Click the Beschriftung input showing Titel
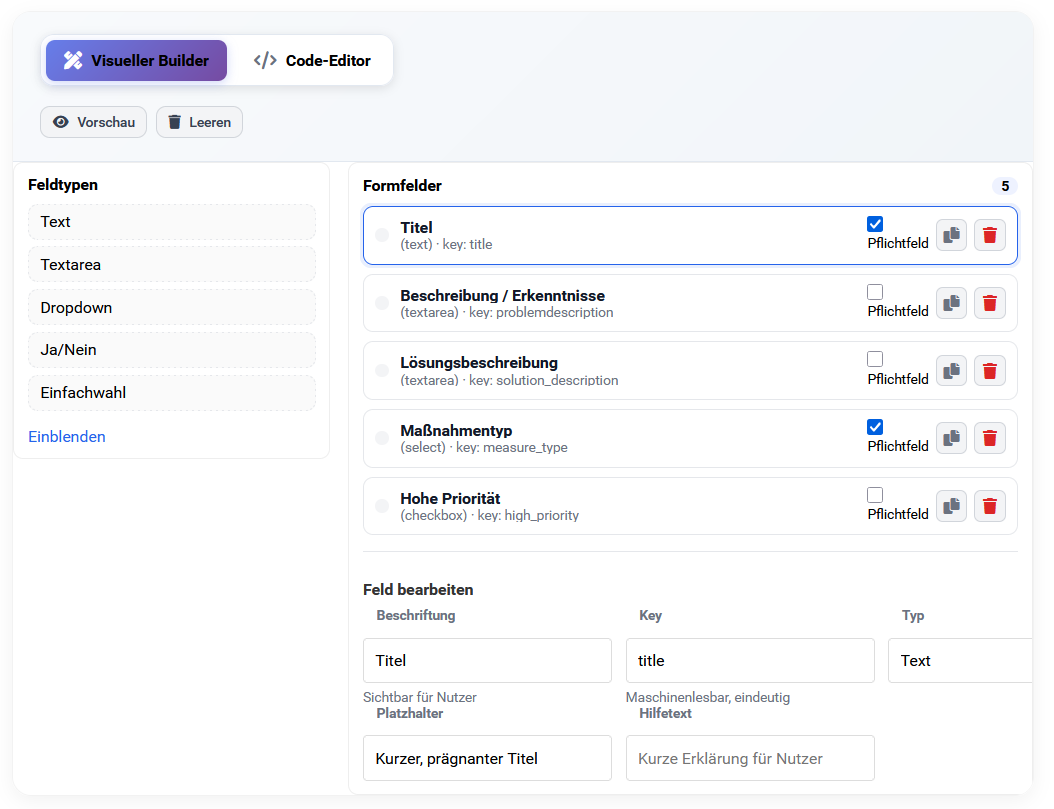 (x=487, y=660)
